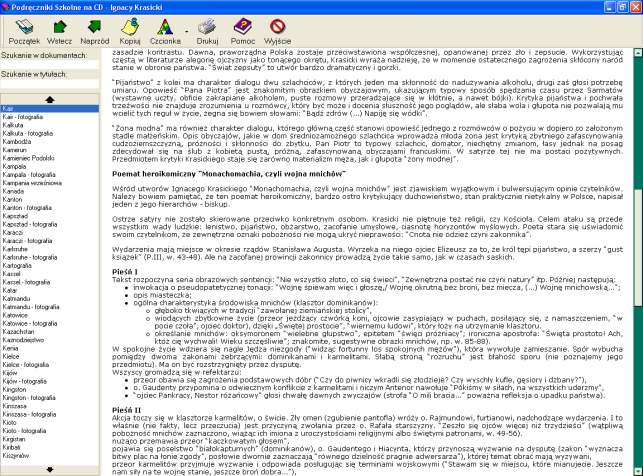
Task: Go forward with the Naprzód arrow
Action: coord(97,31)
